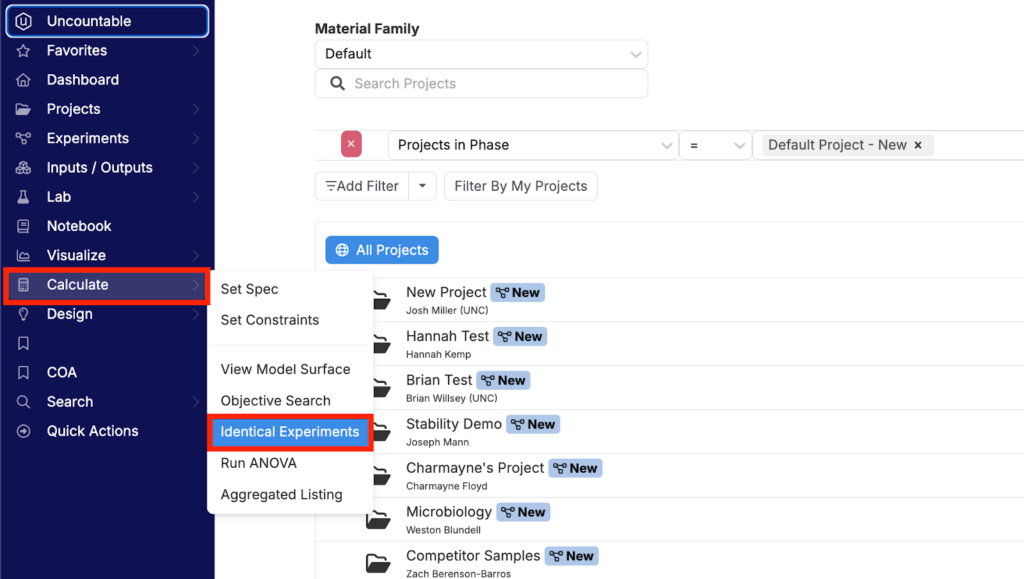Open the Dashboard home icon
The width and height of the screenshot is (1024, 579).
pos(23,80)
